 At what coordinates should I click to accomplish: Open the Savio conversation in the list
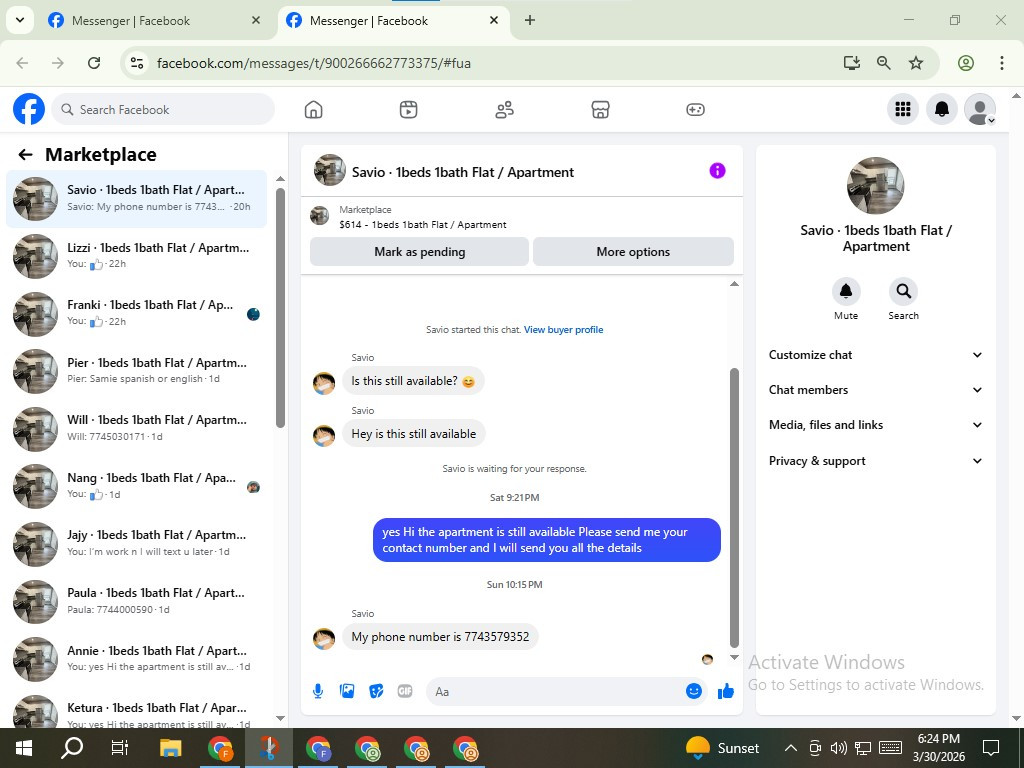click(136, 199)
